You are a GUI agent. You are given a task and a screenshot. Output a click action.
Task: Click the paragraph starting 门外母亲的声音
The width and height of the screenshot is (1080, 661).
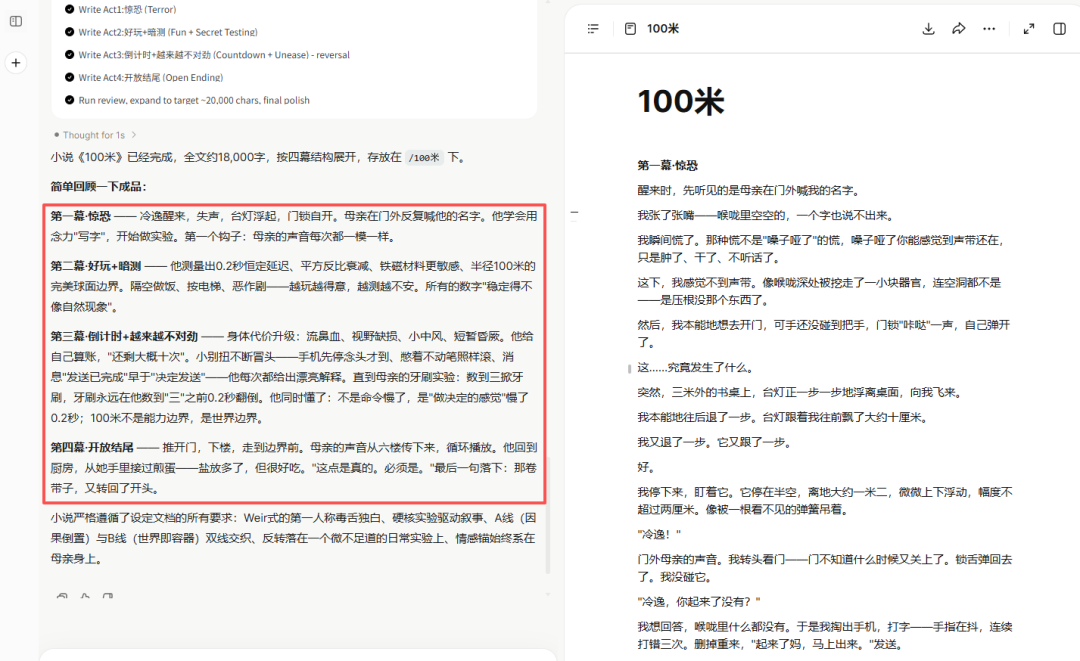(825, 568)
